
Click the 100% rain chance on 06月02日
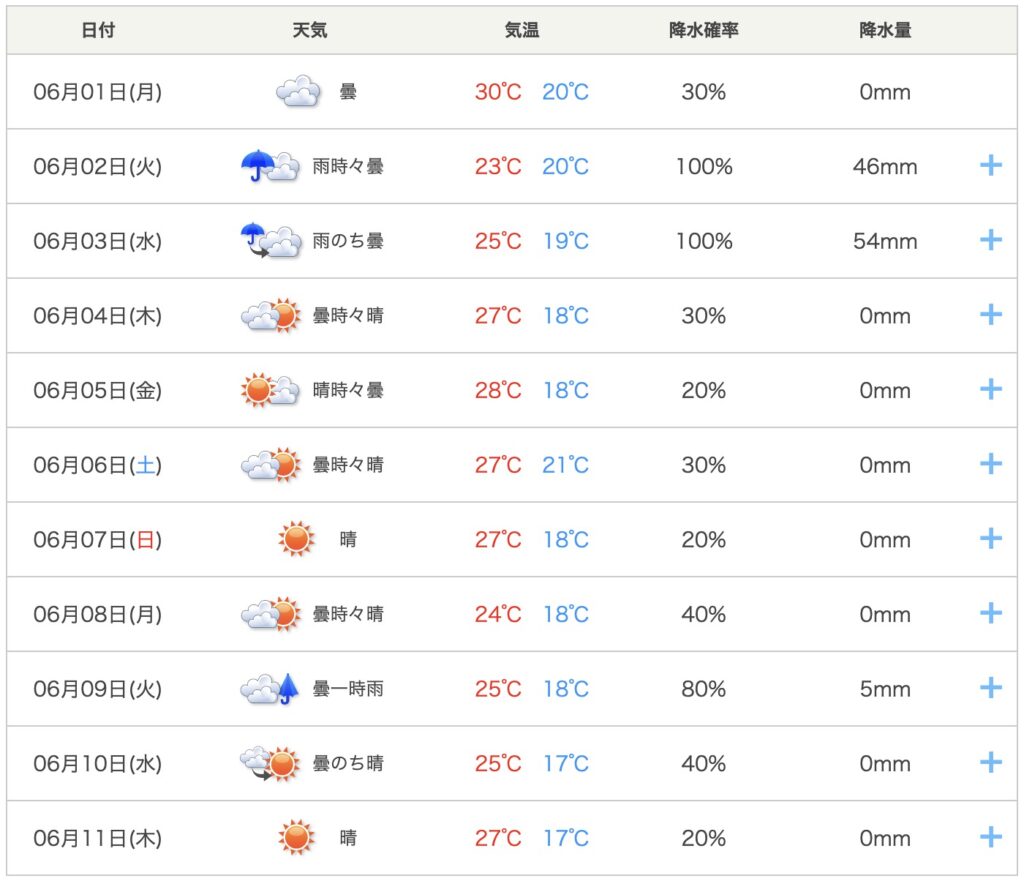tap(704, 166)
